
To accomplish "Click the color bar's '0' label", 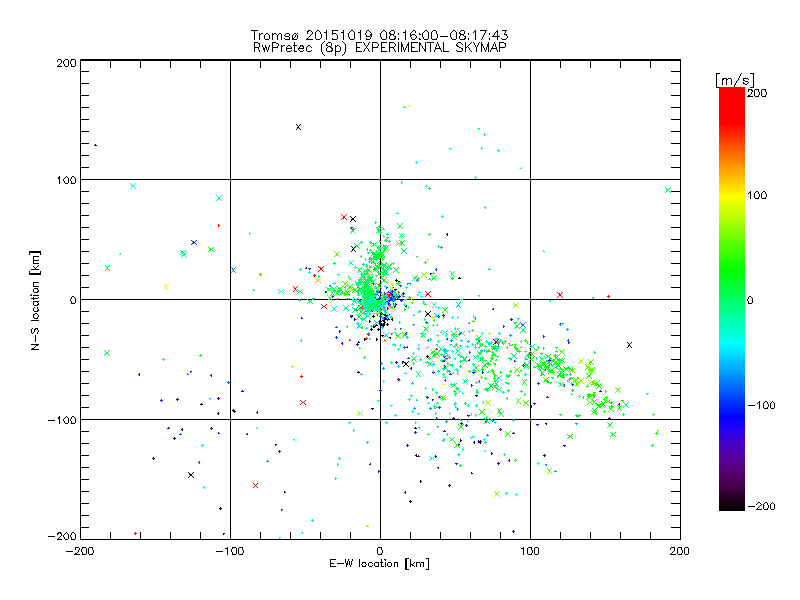I will [x=749, y=300].
